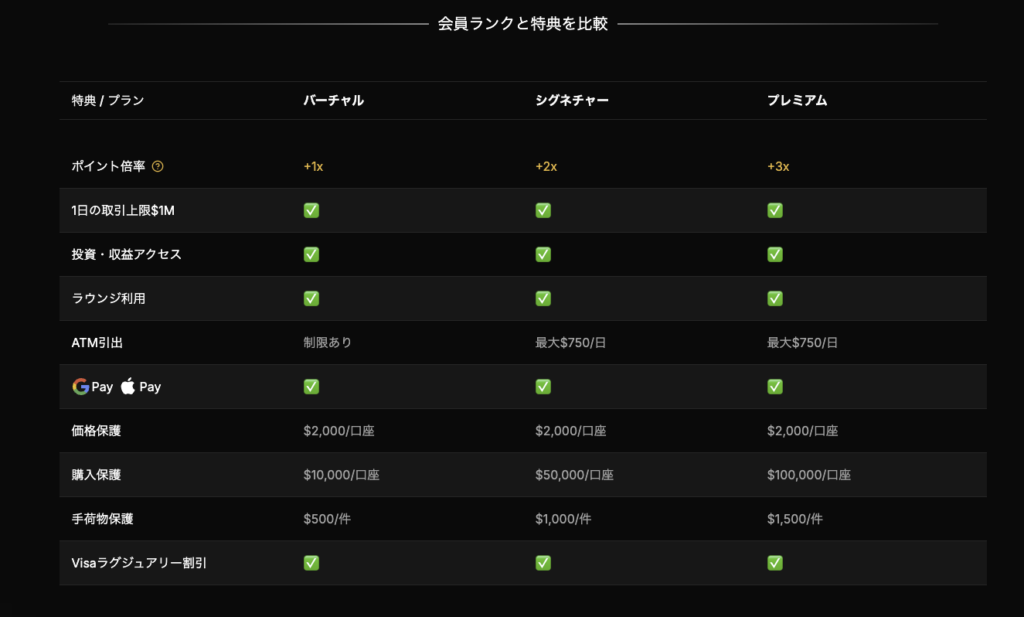1024x617 pixels.
Task: Click プレミアム checkmark in the 投資・収益アクセス row
Action: [x=775, y=255]
